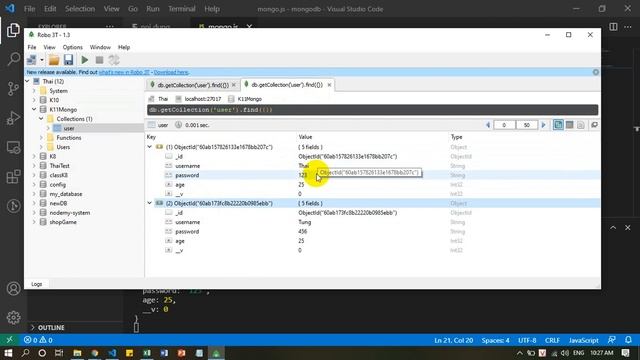This screenshot has height=360, width=640.
Task: Select the my_database database
Action: (66, 194)
